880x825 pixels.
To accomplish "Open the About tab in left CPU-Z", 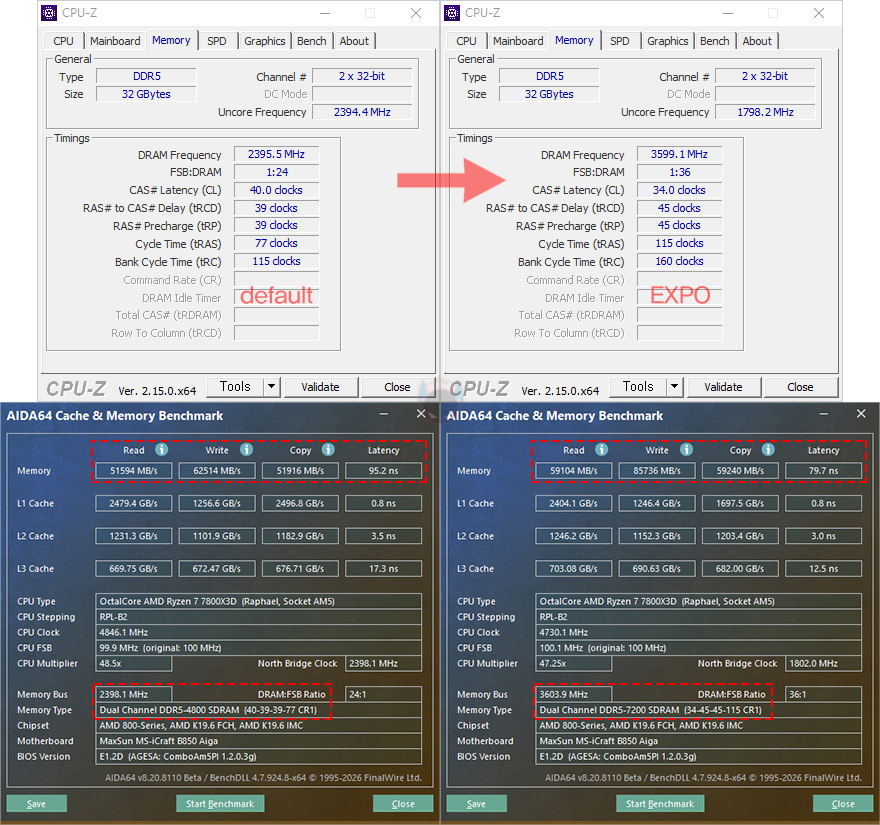I will 354,41.
